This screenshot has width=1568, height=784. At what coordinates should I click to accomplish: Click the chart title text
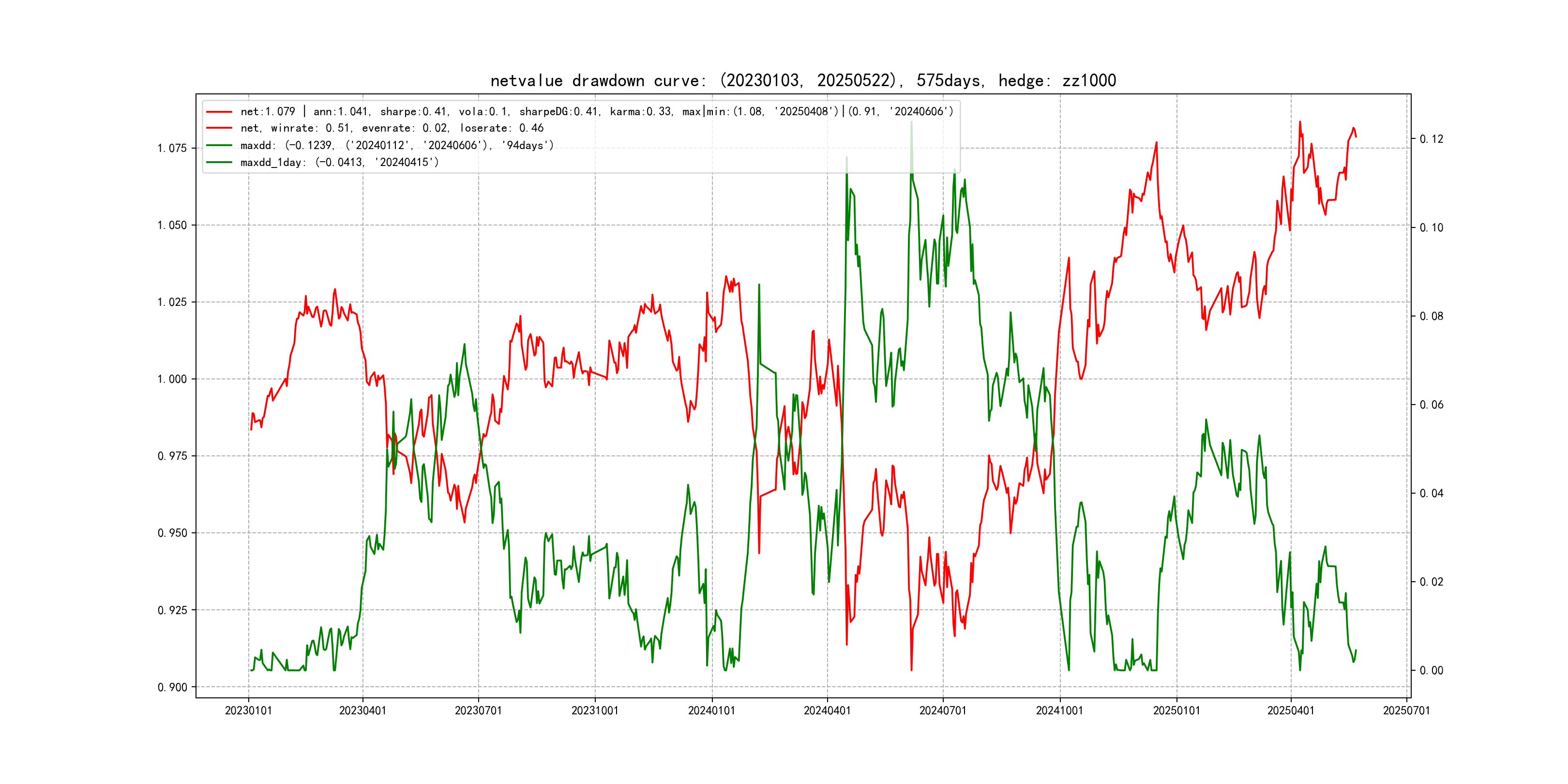[x=803, y=81]
